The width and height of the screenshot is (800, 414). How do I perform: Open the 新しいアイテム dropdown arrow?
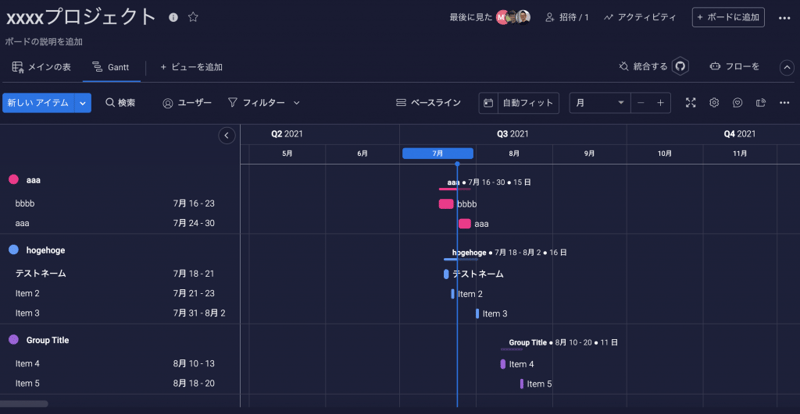point(83,103)
